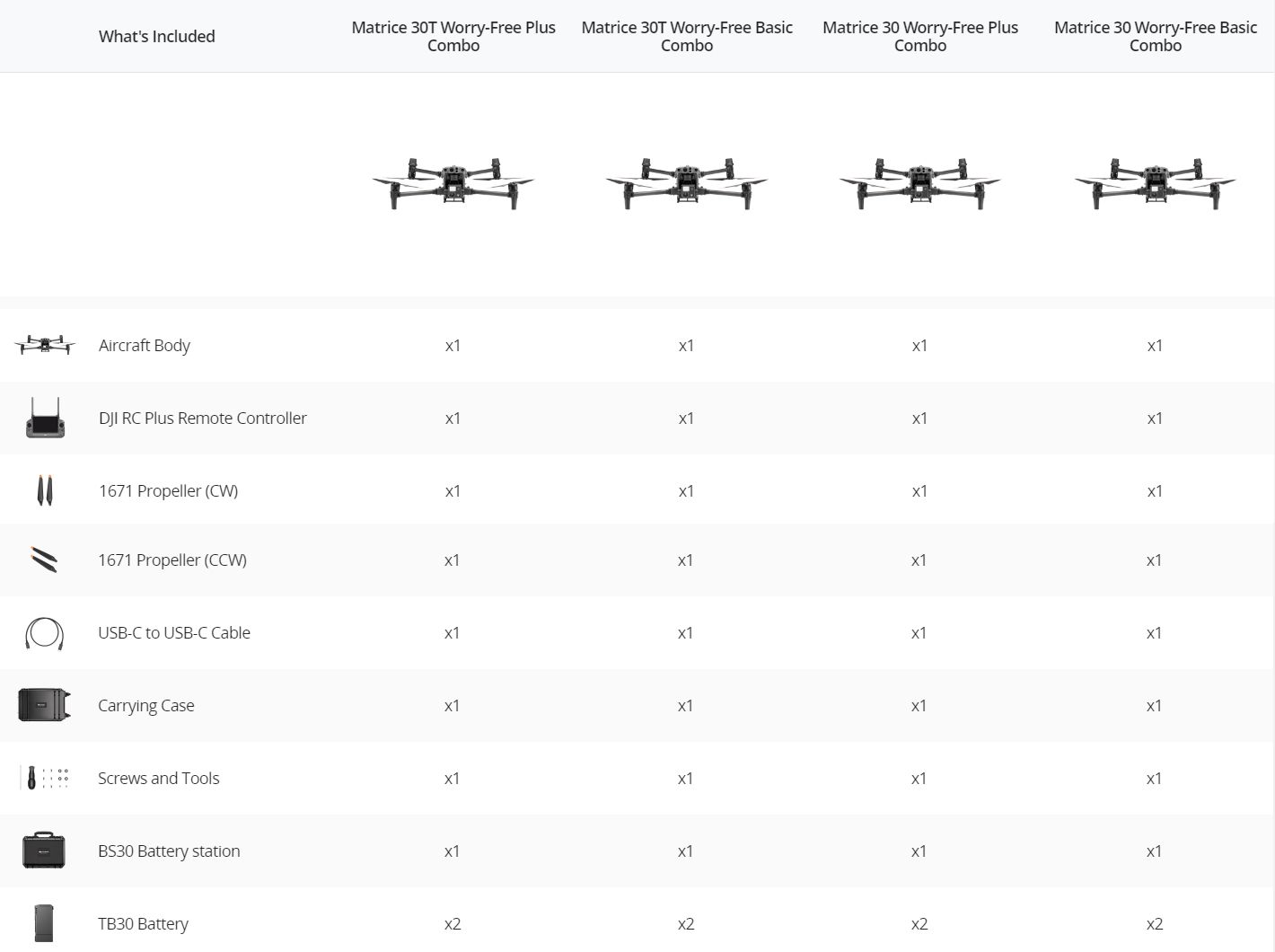1275x952 pixels.
Task: Click the USB-C to USB-C Cable icon
Action: (44, 633)
